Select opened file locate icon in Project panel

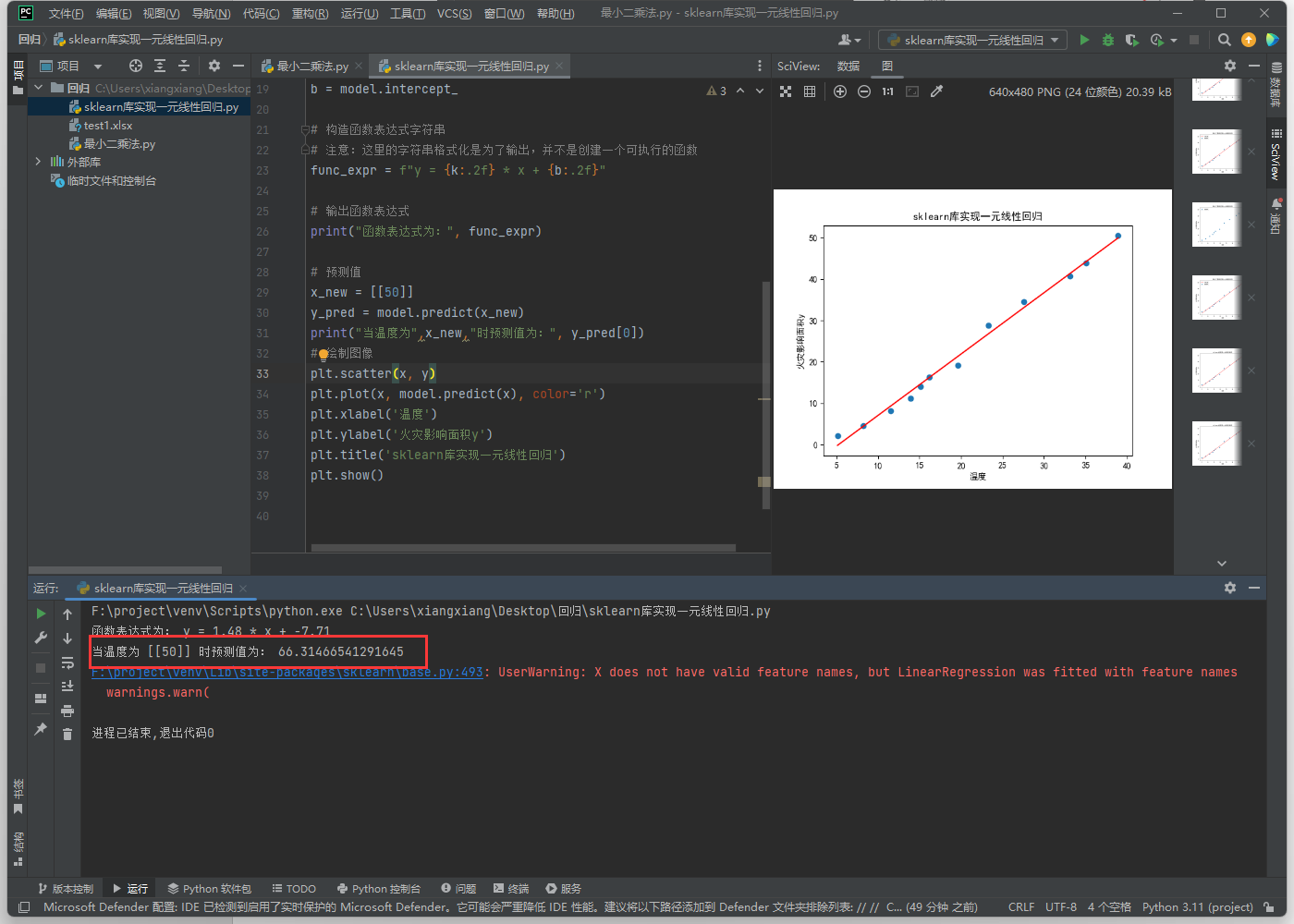click(136, 66)
